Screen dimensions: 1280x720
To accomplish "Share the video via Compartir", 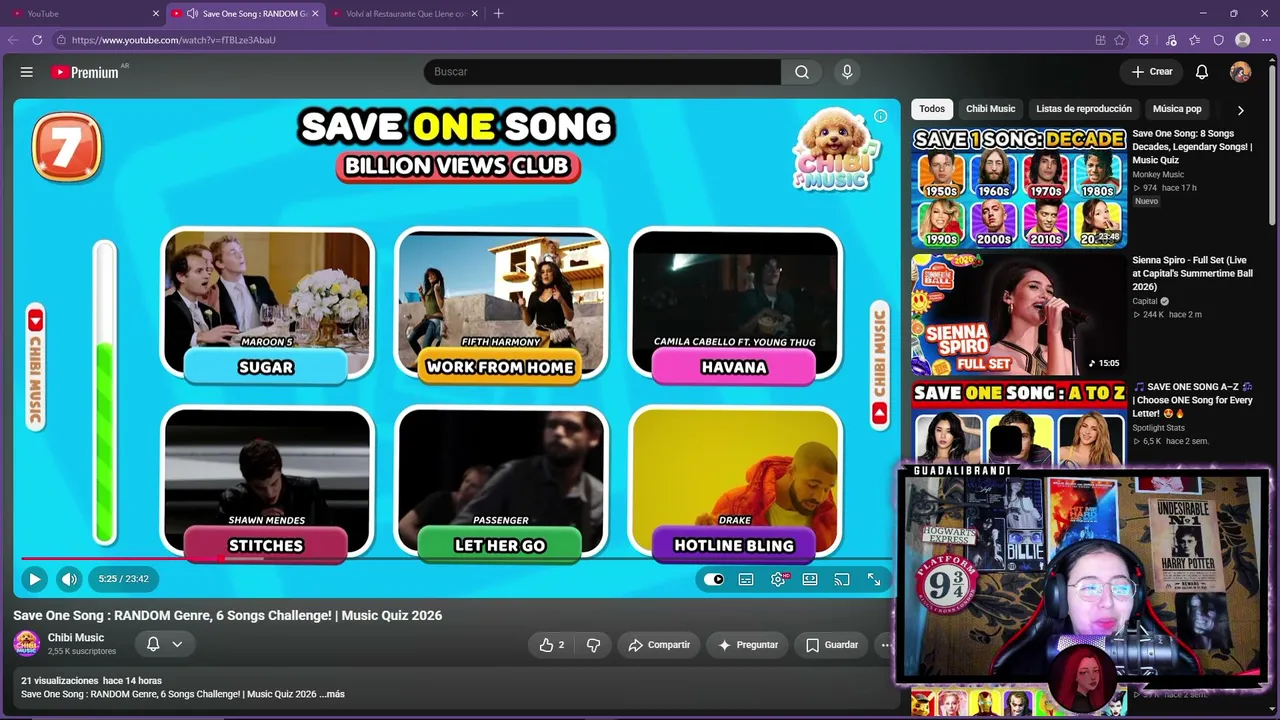I will coord(659,645).
